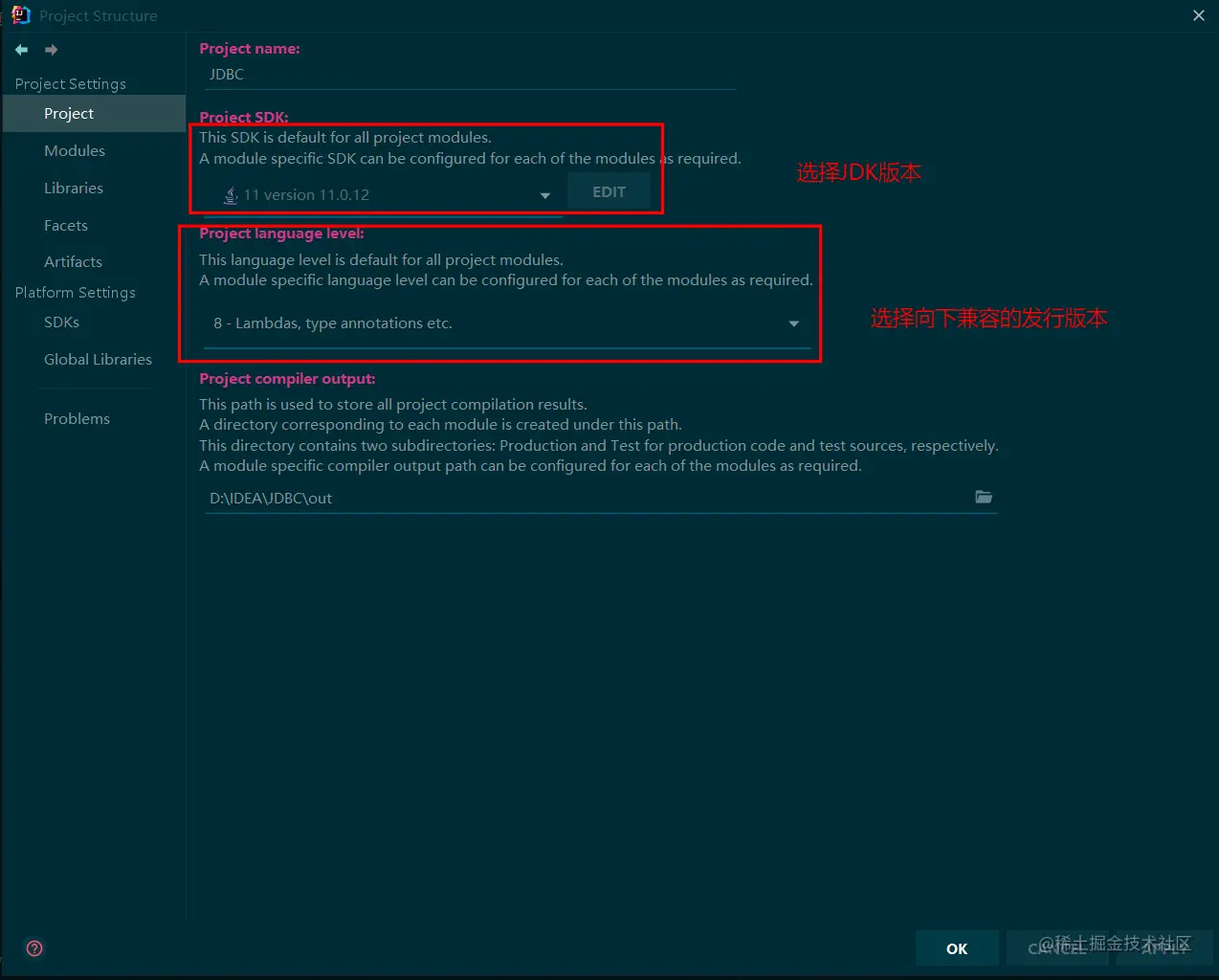
Task: Click '8 - Lambdas, type annotations etc.' value
Action: (x=333, y=323)
